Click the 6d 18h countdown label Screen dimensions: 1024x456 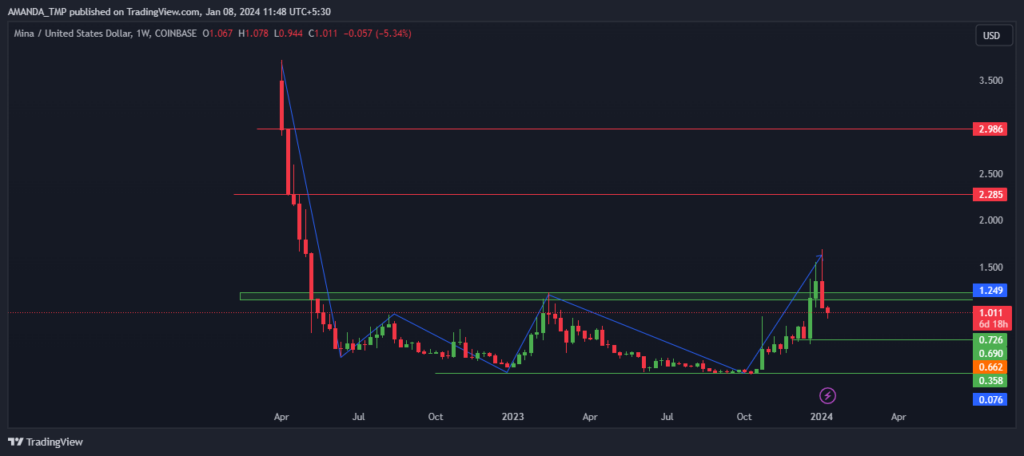point(991,323)
